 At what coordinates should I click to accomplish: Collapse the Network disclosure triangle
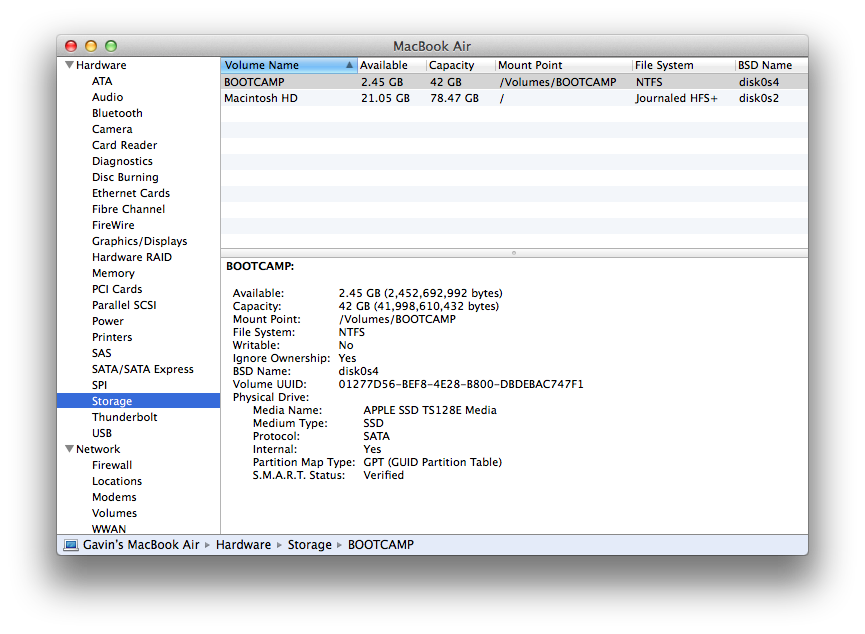[x=70, y=449]
